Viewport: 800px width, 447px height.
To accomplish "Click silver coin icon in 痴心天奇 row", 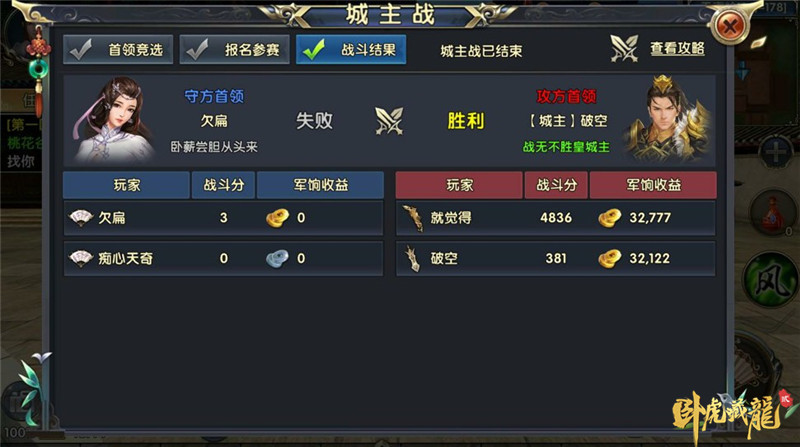I will point(277,259).
